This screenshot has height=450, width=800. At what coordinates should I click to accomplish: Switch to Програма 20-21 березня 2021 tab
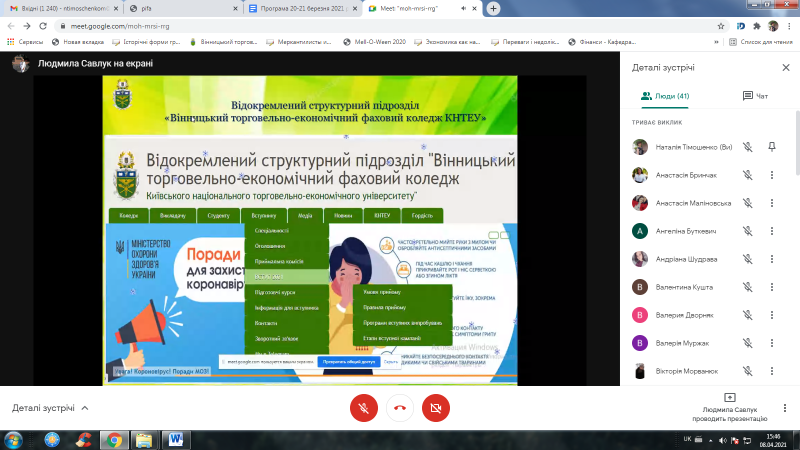(303, 9)
